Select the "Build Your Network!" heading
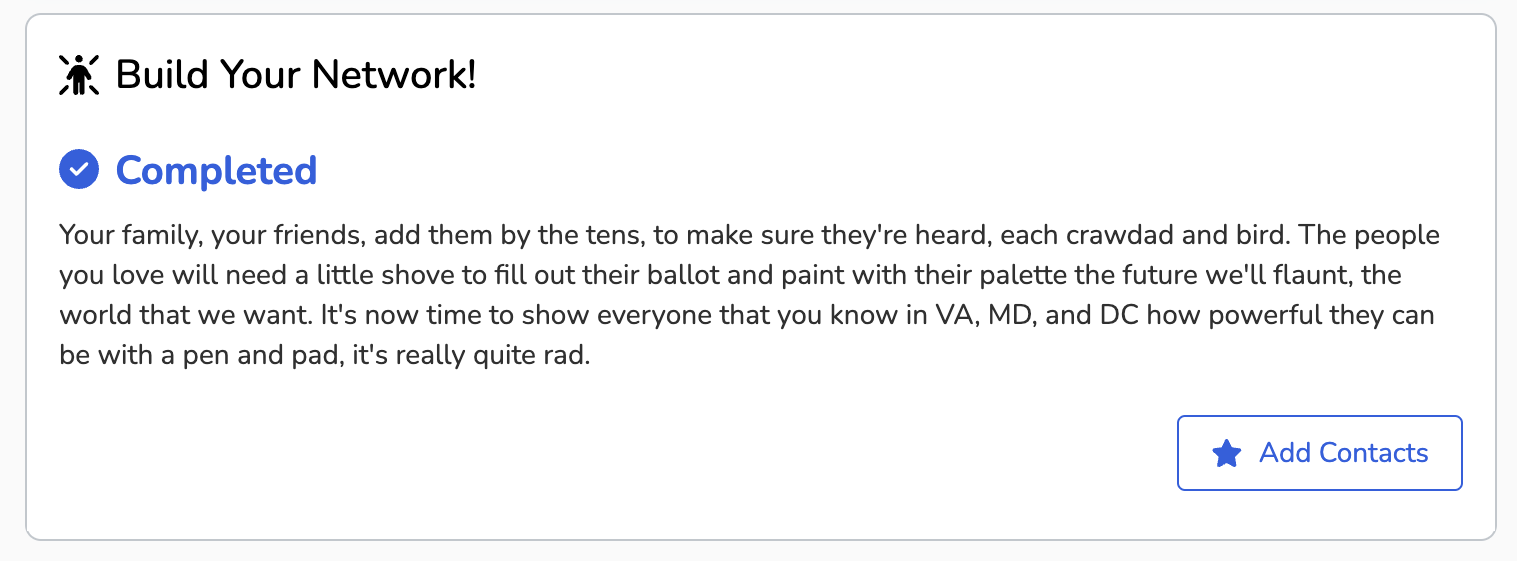Screen dimensions: 1517x561 point(296,75)
